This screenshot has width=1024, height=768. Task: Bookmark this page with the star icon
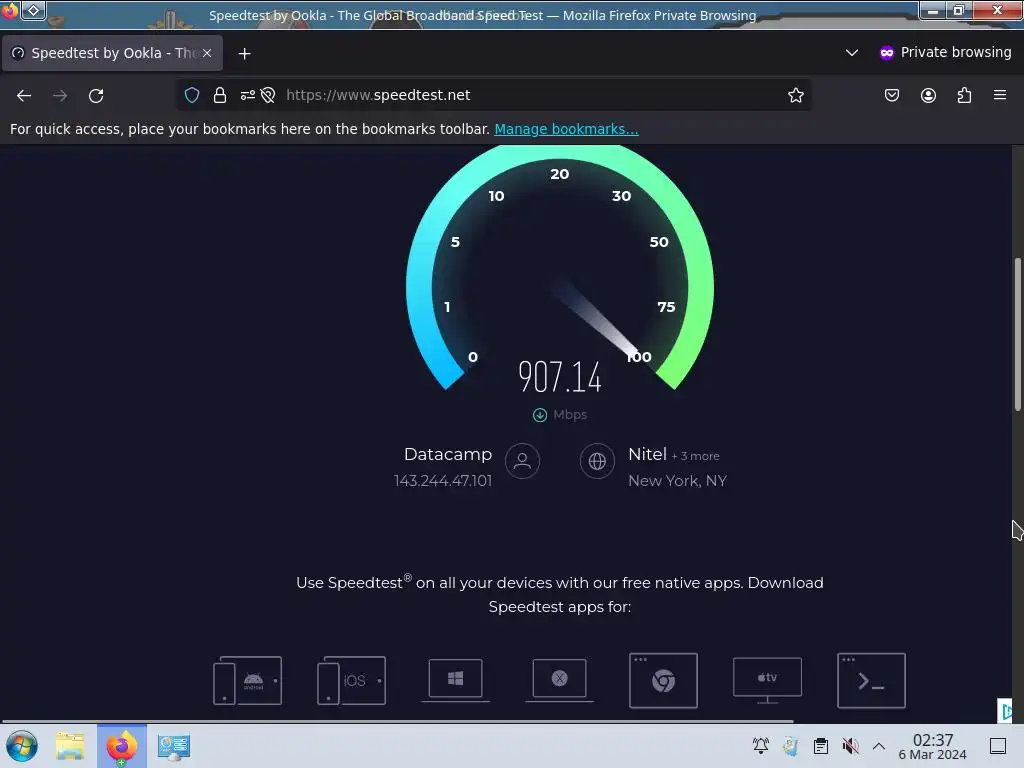coord(795,95)
